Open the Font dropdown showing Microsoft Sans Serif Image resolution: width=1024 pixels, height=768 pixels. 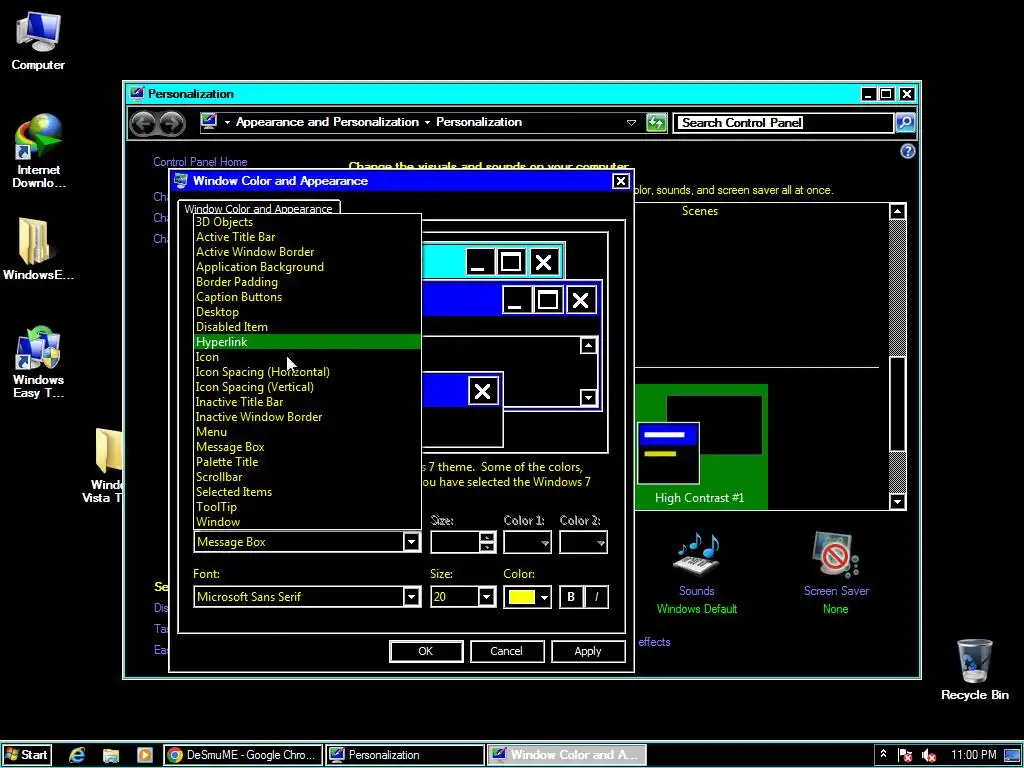(411, 596)
